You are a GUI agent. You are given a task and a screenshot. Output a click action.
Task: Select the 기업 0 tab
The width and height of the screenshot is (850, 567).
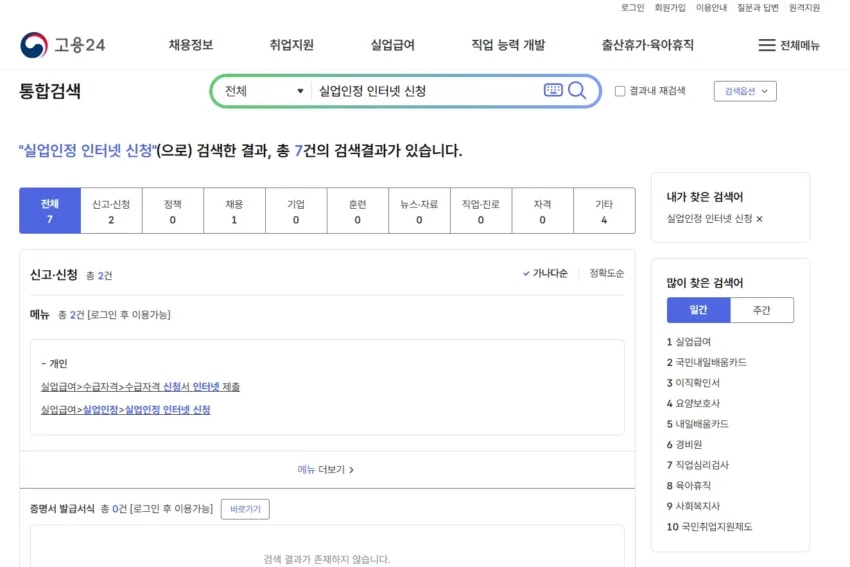(296, 211)
